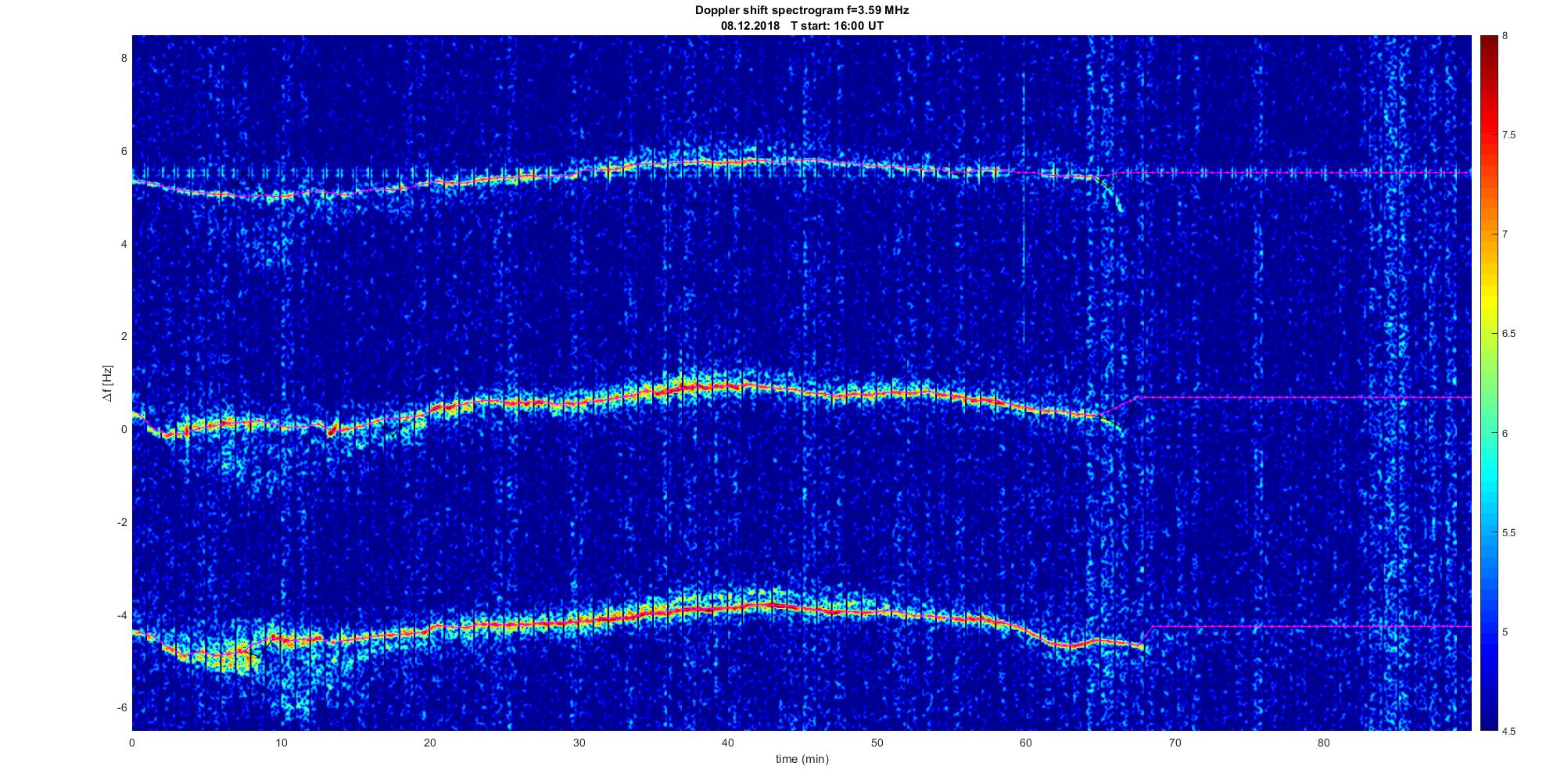Click the y-axis tick label '4'
Viewport: 1564px width, 784px height.
[x=124, y=244]
